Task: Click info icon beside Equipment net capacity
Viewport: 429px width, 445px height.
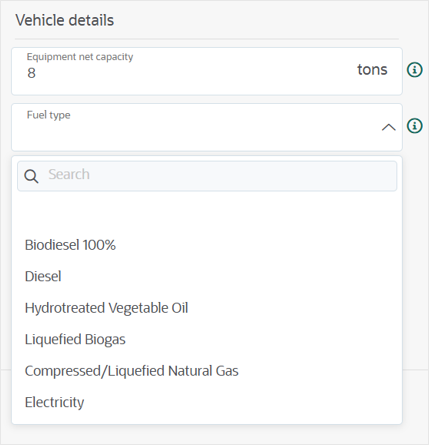Action: pyautogui.click(x=415, y=70)
